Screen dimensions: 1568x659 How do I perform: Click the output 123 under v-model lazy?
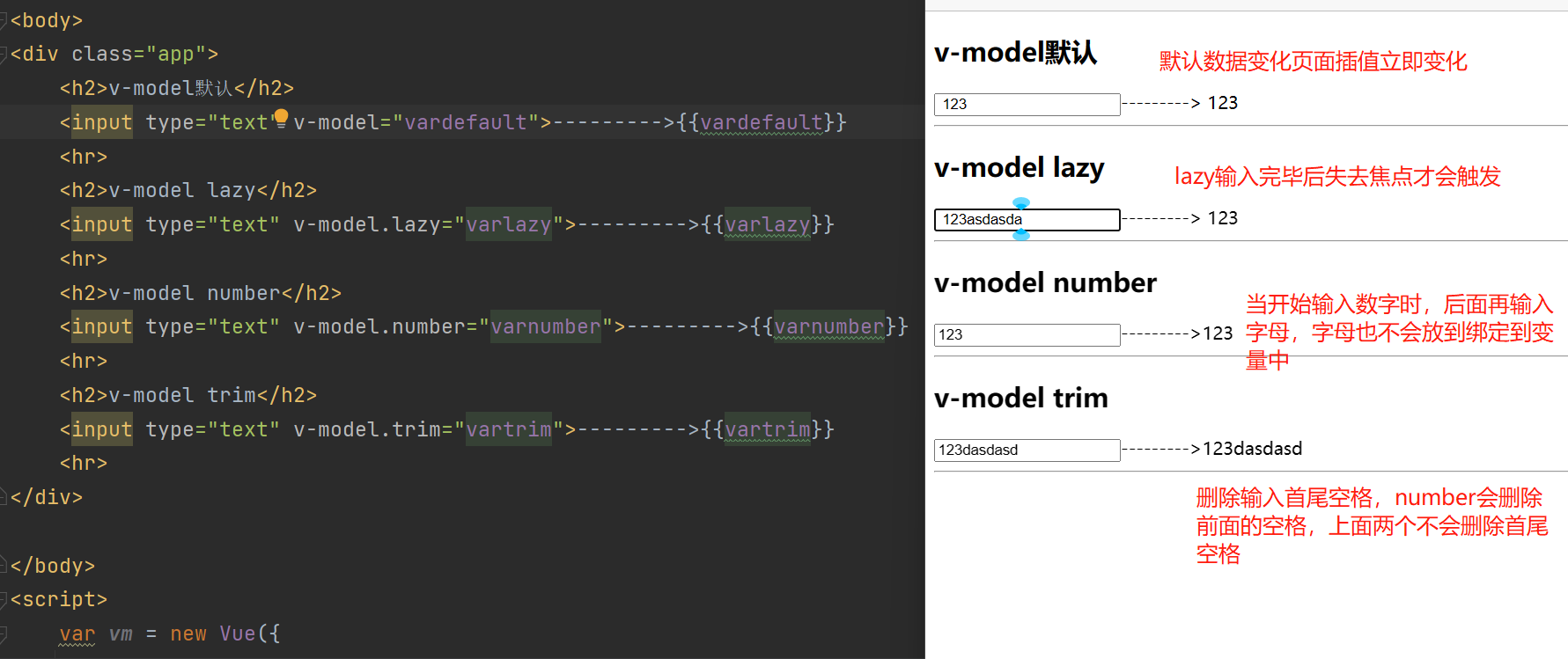(1222, 218)
